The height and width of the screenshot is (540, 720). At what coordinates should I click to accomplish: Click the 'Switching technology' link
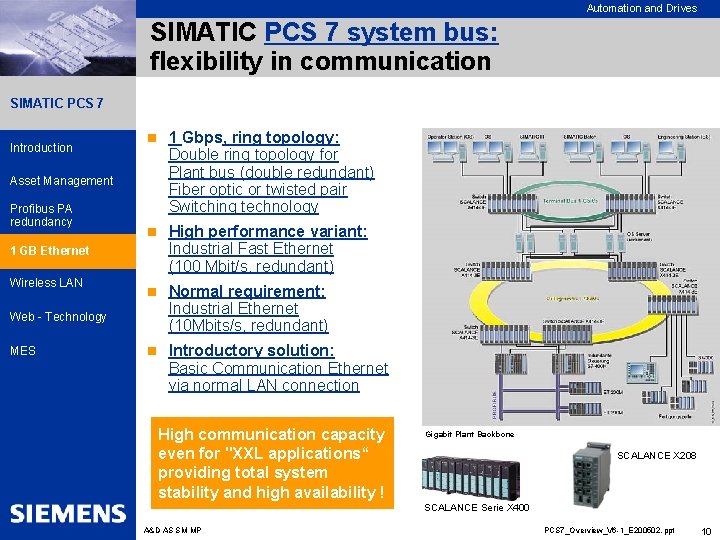coord(243,206)
